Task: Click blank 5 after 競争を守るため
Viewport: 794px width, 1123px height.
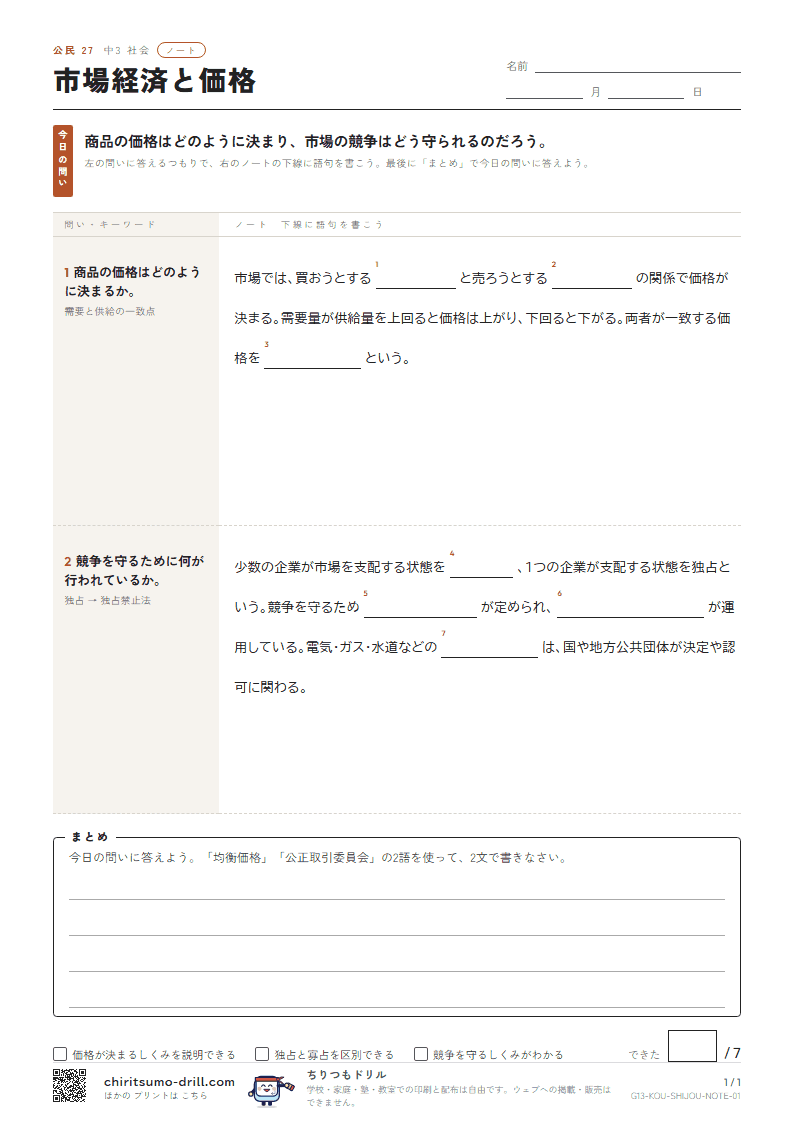Action: (420, 607)
